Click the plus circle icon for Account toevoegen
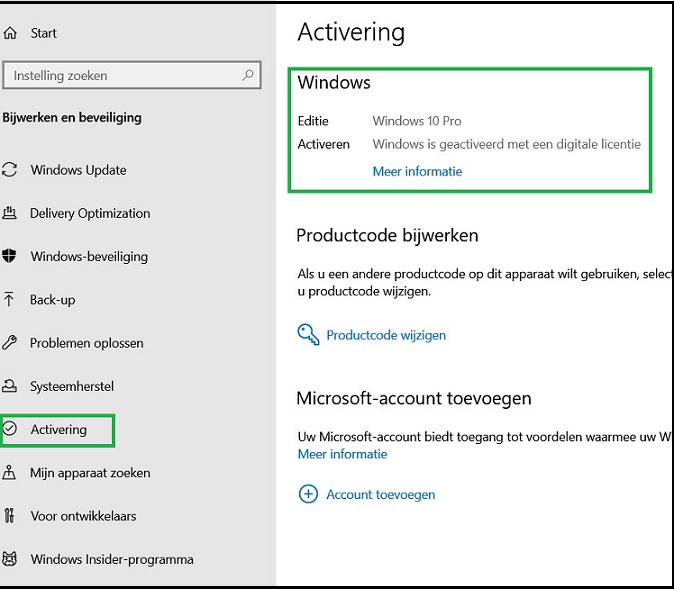The width and height of the screenshot is (674, 589). click(x=308, y=494)
